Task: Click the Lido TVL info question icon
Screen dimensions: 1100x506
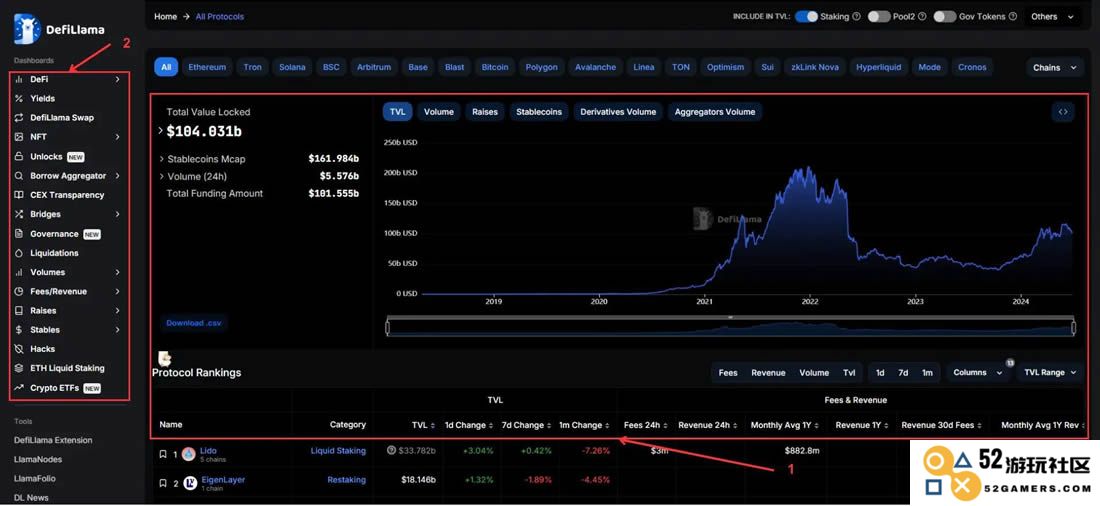Action: [391, 451]
